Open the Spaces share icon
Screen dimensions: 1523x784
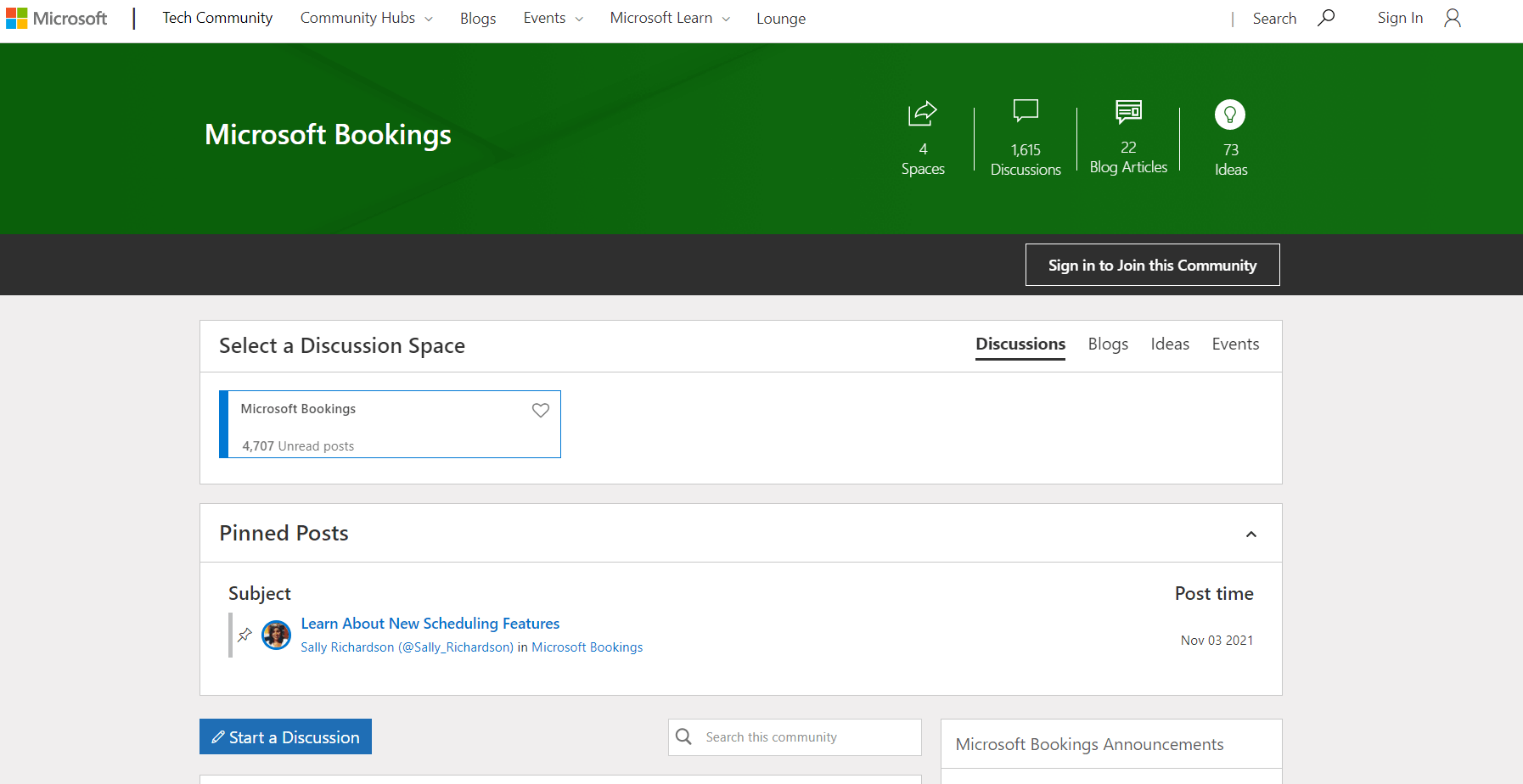pyautogui.click(x=923, y=113)
